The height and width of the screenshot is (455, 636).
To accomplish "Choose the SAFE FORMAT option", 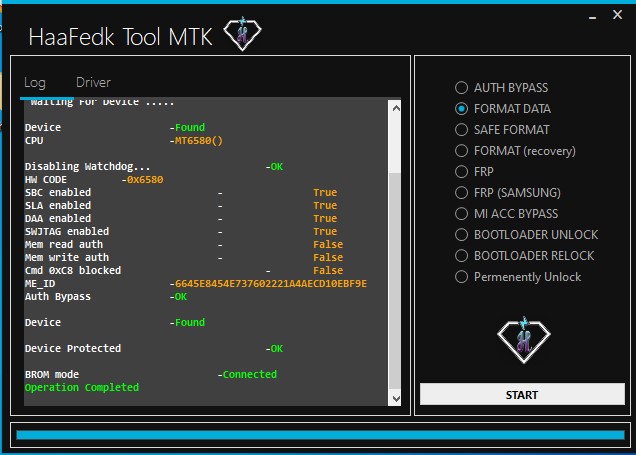I will 502,130.
